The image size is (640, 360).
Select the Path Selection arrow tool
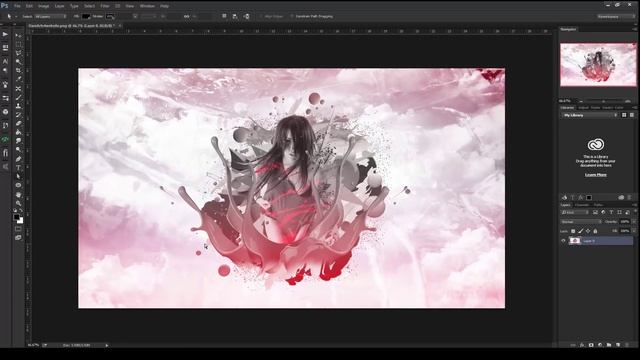[18, 176]
